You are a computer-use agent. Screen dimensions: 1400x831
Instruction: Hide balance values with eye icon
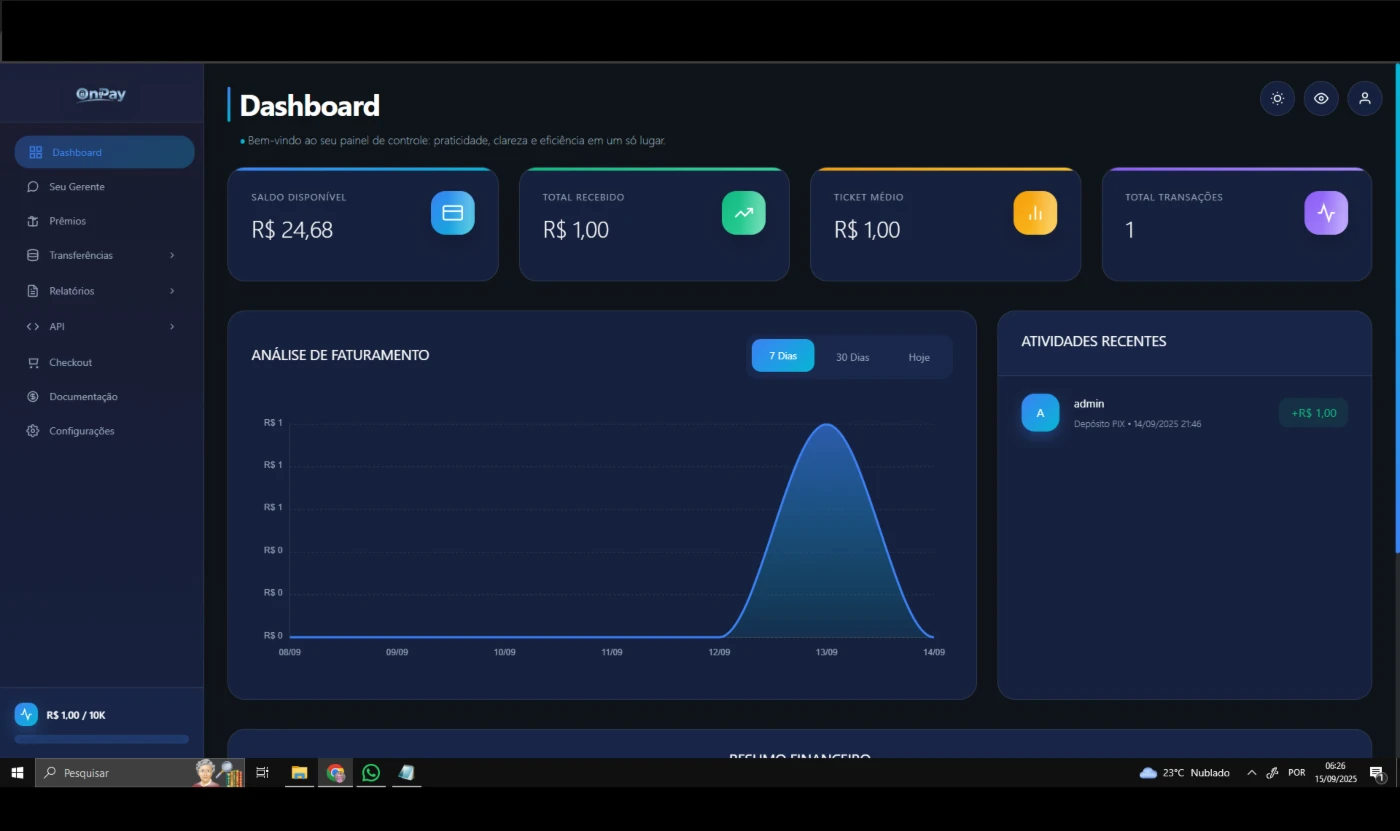1321,98
